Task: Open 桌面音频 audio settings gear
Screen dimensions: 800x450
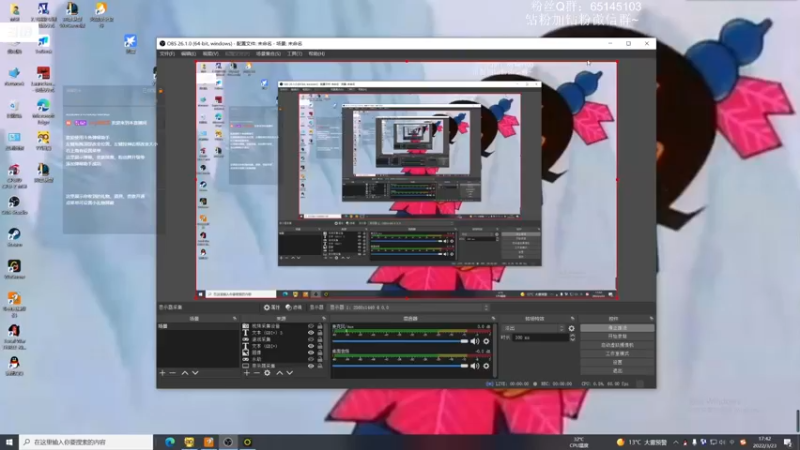Action: pos(486,366)
